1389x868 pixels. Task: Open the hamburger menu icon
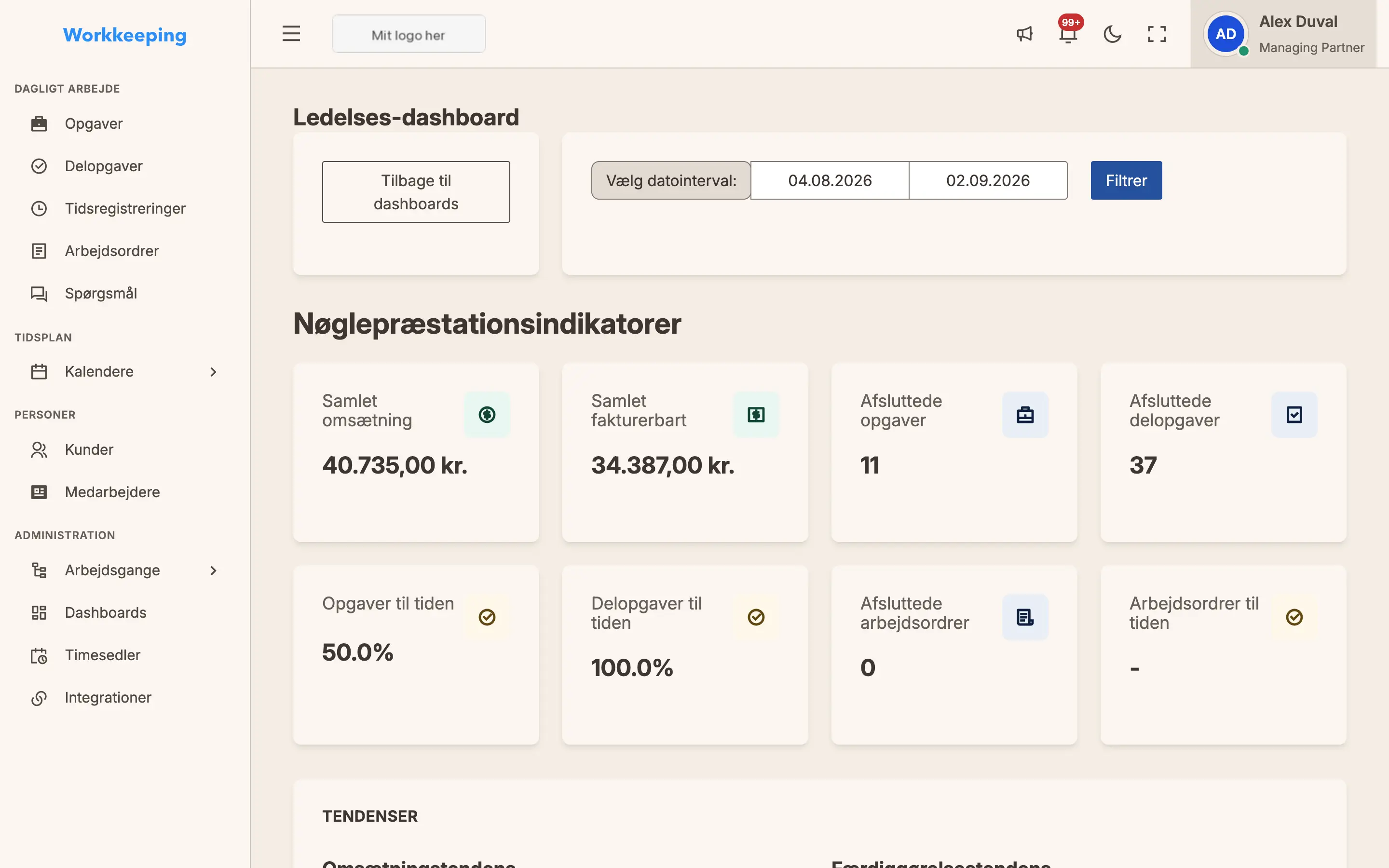click(x=291, y=34)
